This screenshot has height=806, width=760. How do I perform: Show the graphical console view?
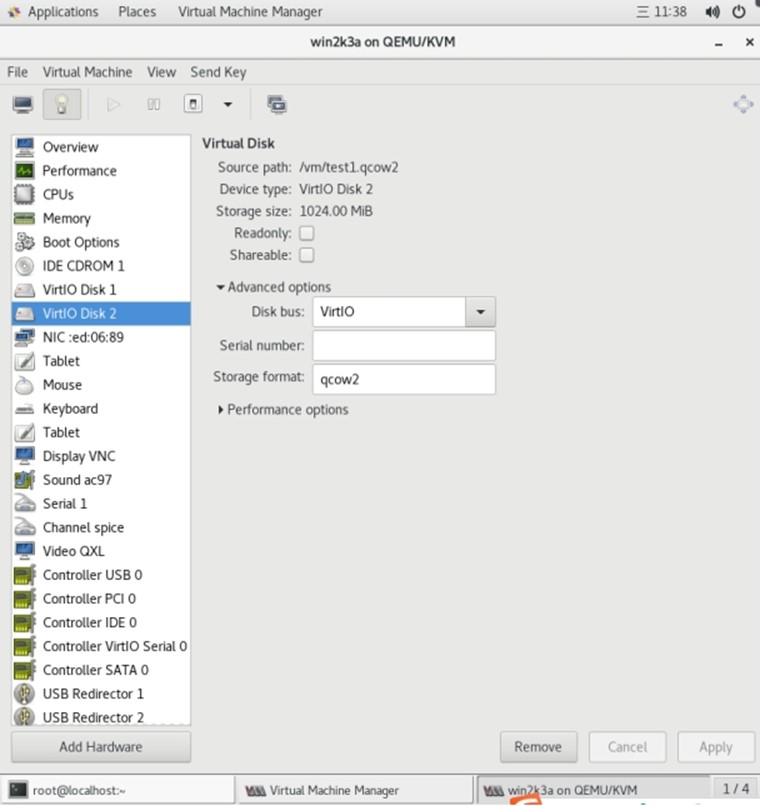(x=23, y=104)
